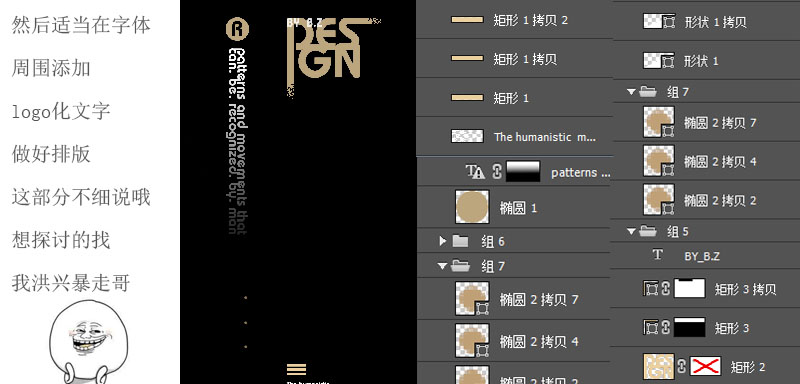Screen dimensions: 800x384
Task: Select the 形状 1 layer thumbnail
Action: click(659, 60)
